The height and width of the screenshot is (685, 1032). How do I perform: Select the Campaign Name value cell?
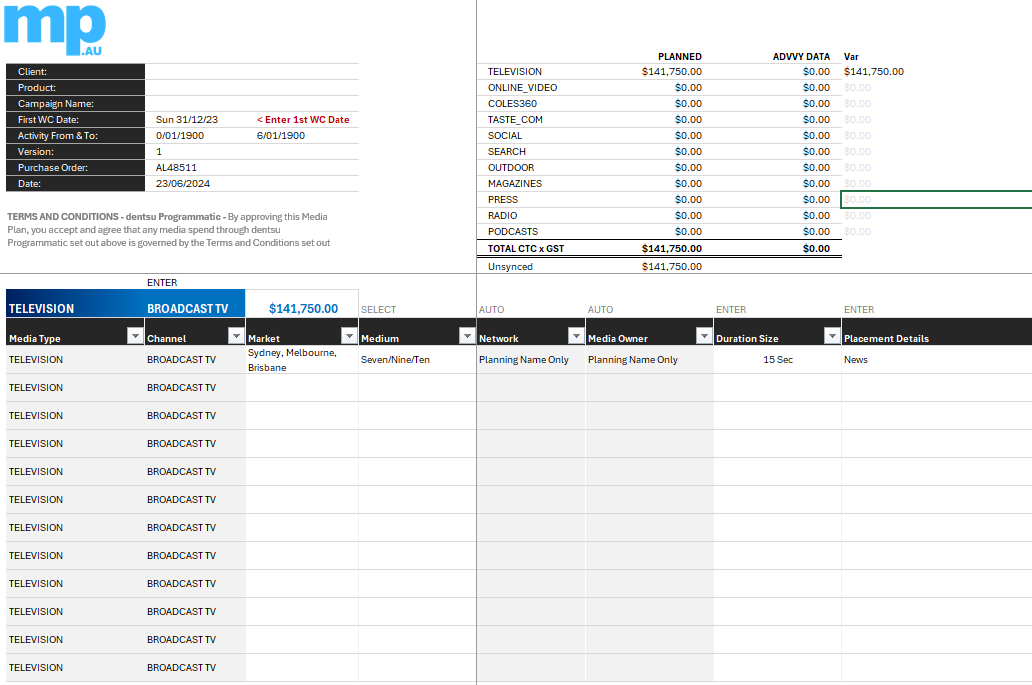coord(251,104)
